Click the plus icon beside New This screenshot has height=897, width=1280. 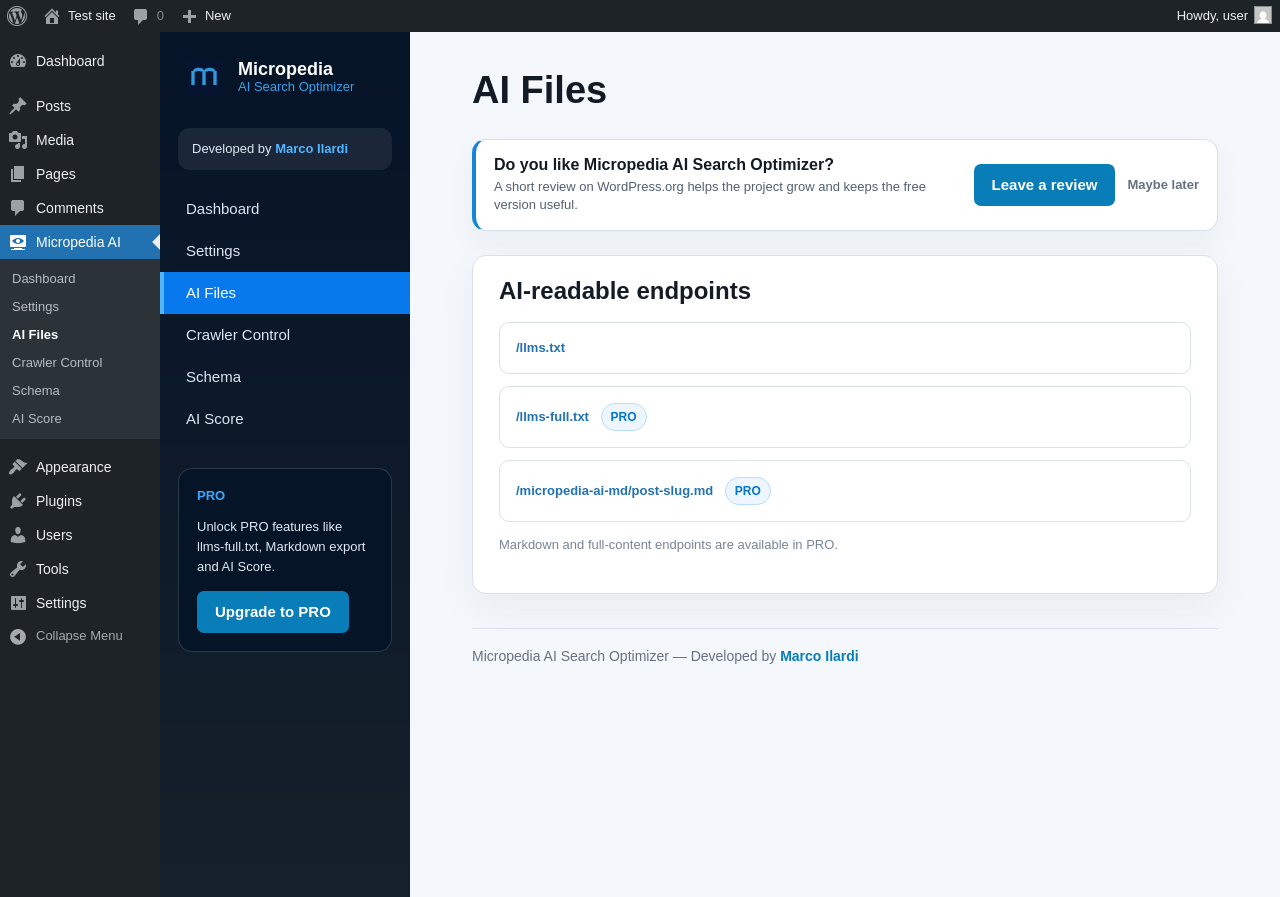[x=189, y=16]
